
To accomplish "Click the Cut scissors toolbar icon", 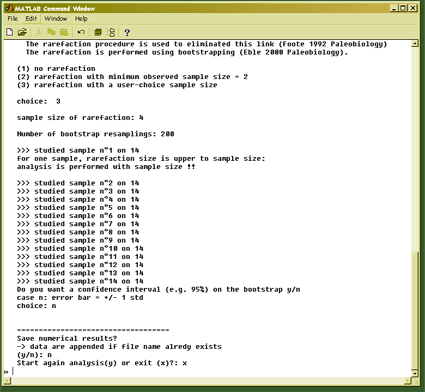I will point(39,32).
